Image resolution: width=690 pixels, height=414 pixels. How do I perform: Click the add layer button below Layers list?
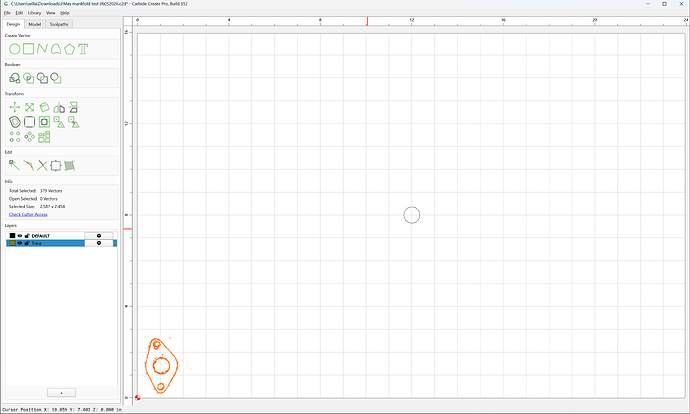pos(62,392)
